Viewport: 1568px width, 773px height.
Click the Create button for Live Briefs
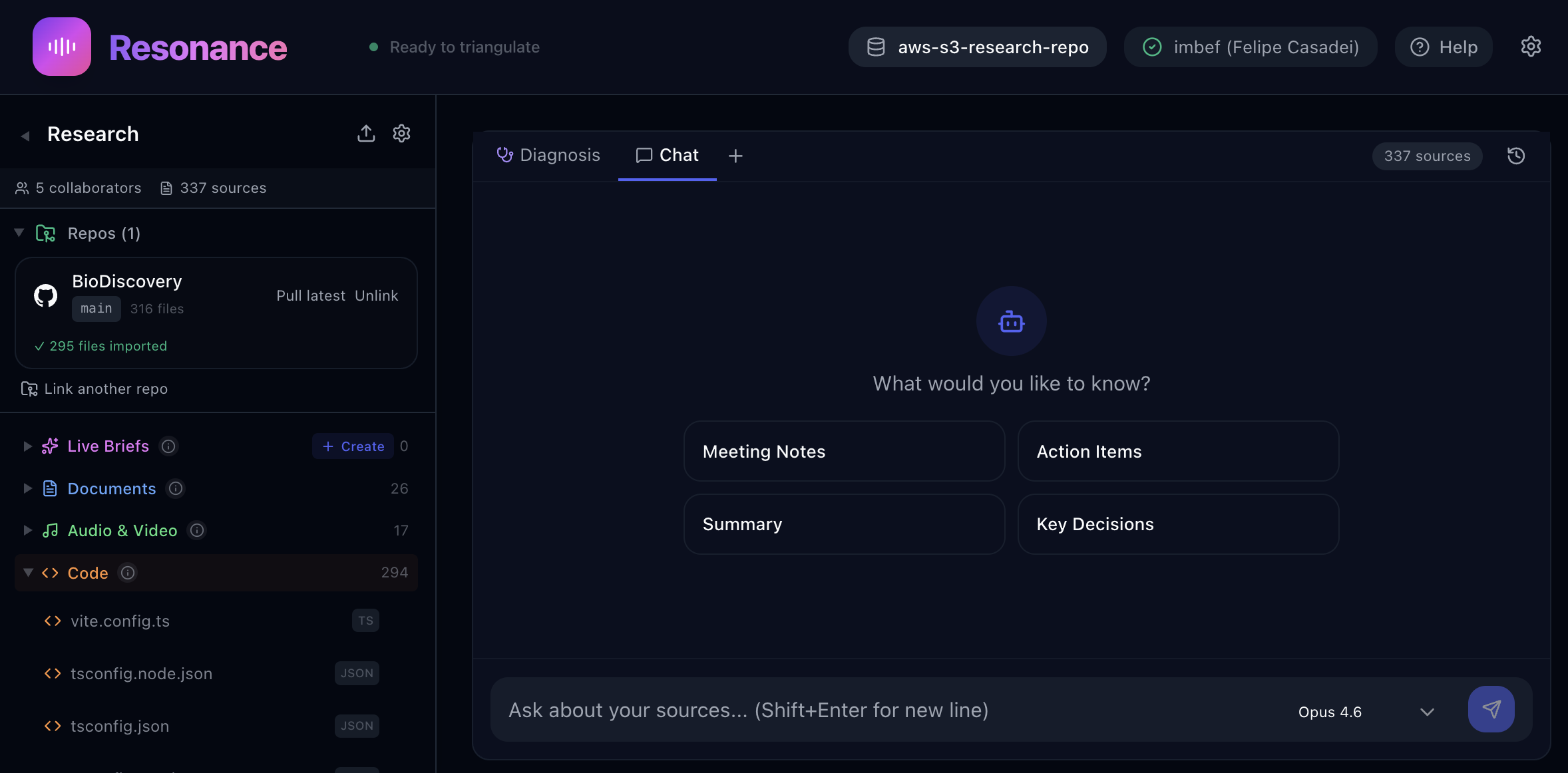click(353, 446)
